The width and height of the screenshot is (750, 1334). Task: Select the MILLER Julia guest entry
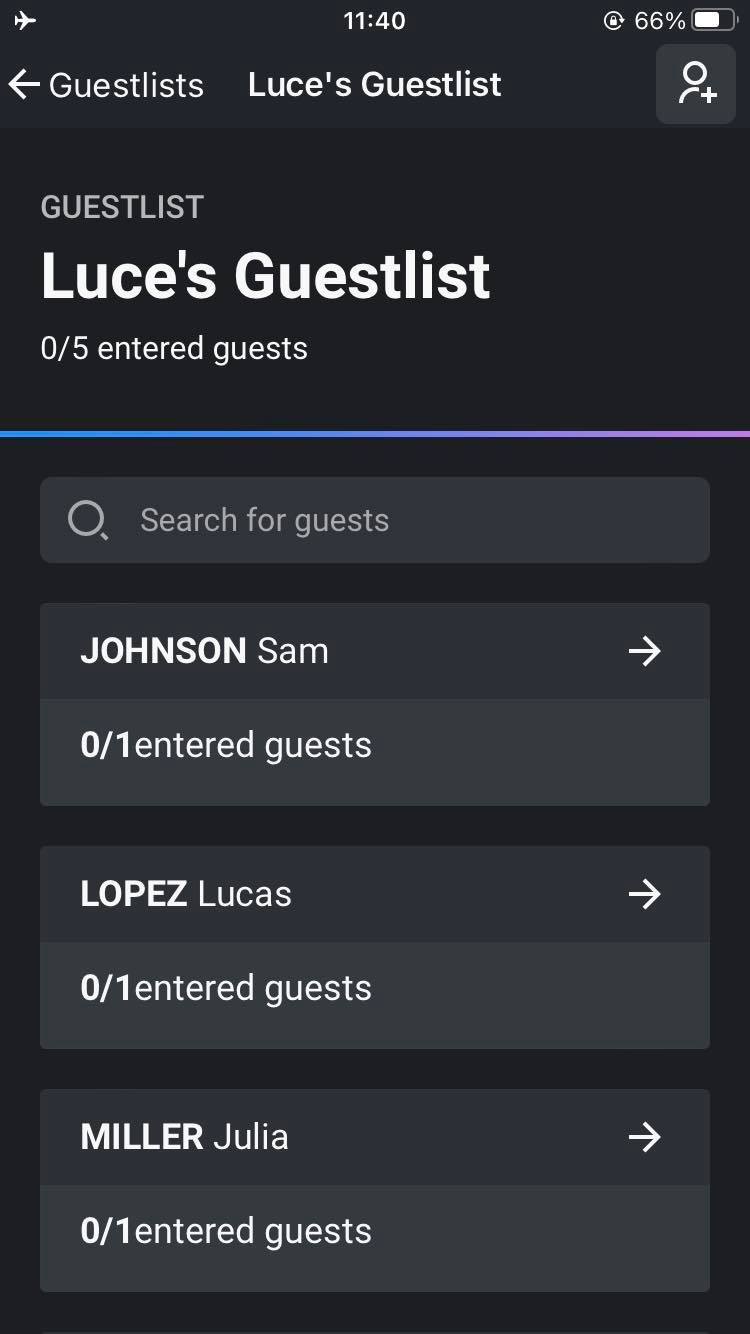(x=375, y=1137)
